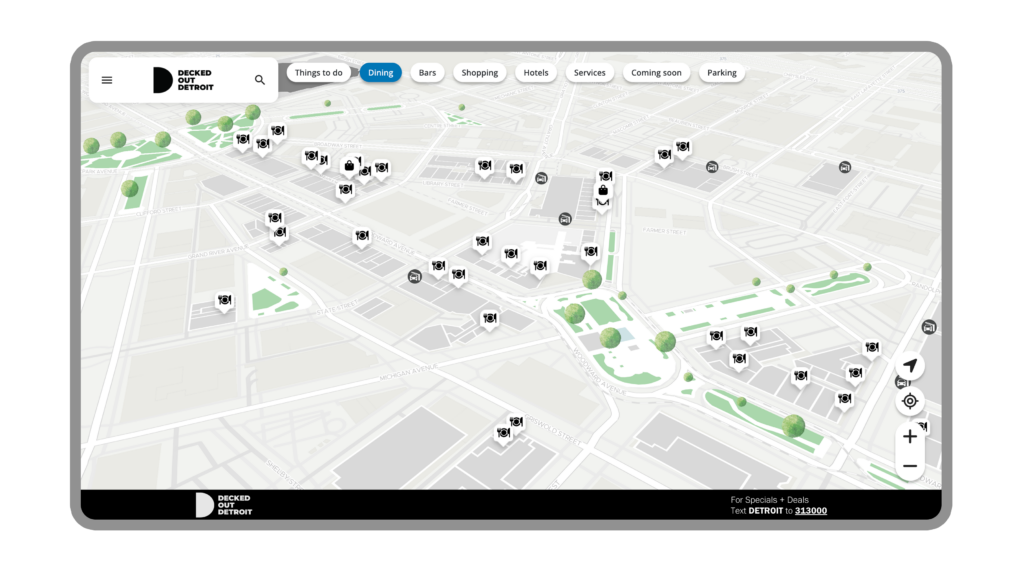Select shopping bag pin in the western dining cluster
Viewport: 1024px width, 573px height.
point(349,167)
